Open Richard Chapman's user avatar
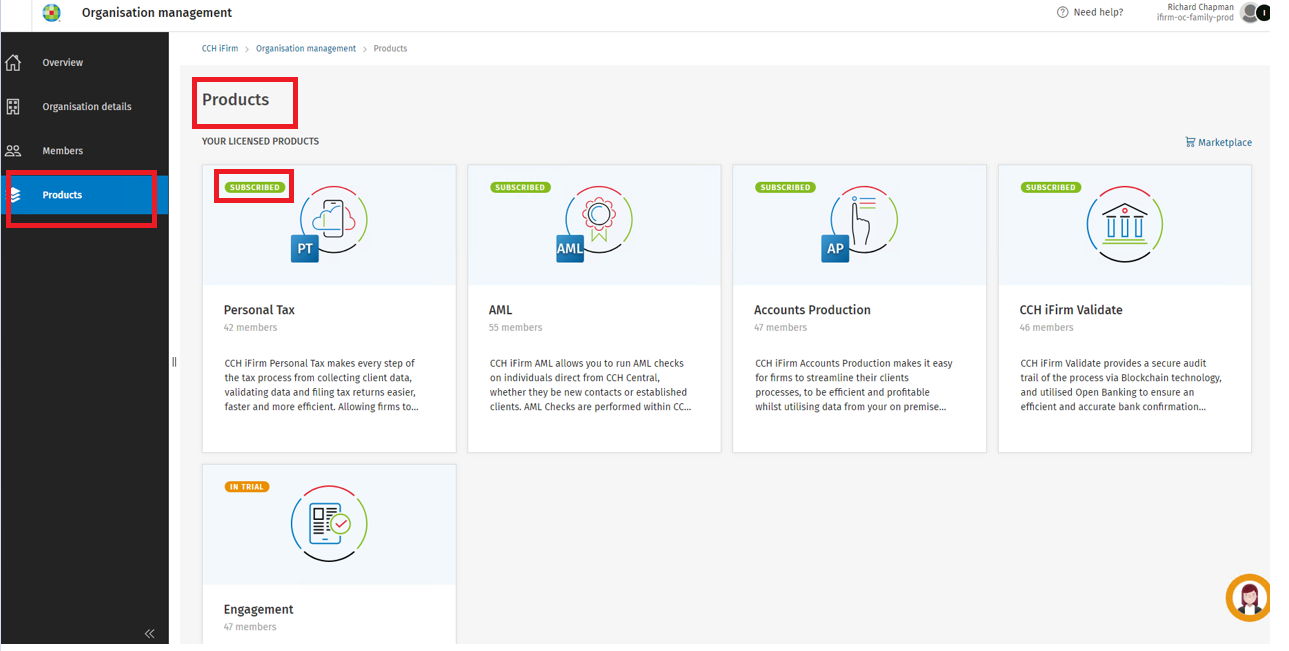The height and width of the screenshot is (651, 1289). (x=1250, y=13)
